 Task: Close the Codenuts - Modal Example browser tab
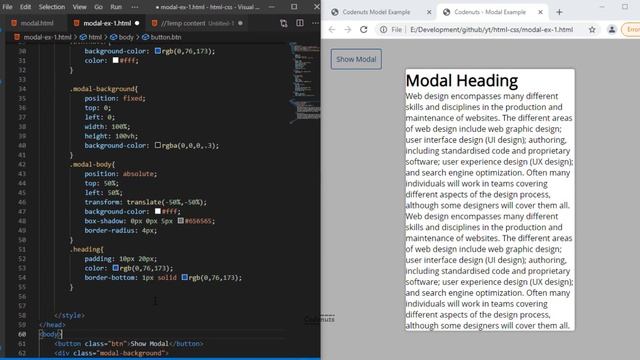click(540, 12)
